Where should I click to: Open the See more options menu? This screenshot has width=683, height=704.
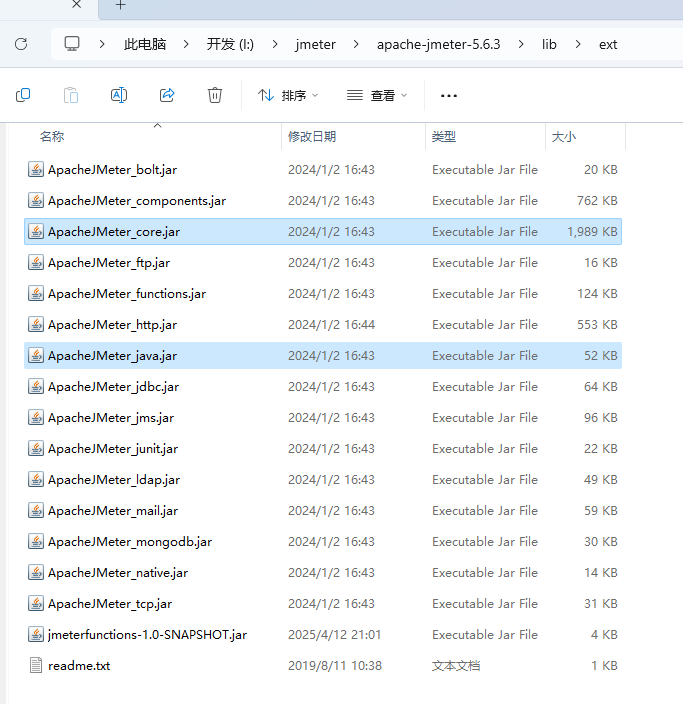(448, 95)
